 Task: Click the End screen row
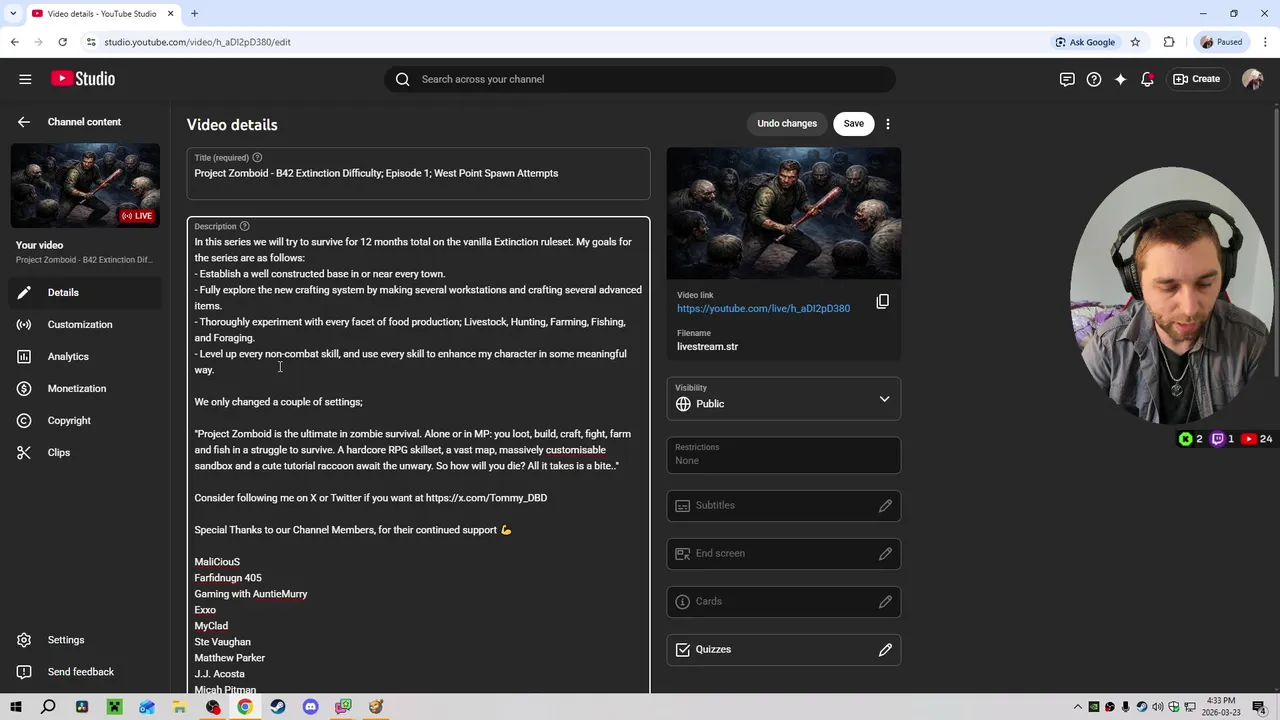pyautogui.click(x=784, y=554)
